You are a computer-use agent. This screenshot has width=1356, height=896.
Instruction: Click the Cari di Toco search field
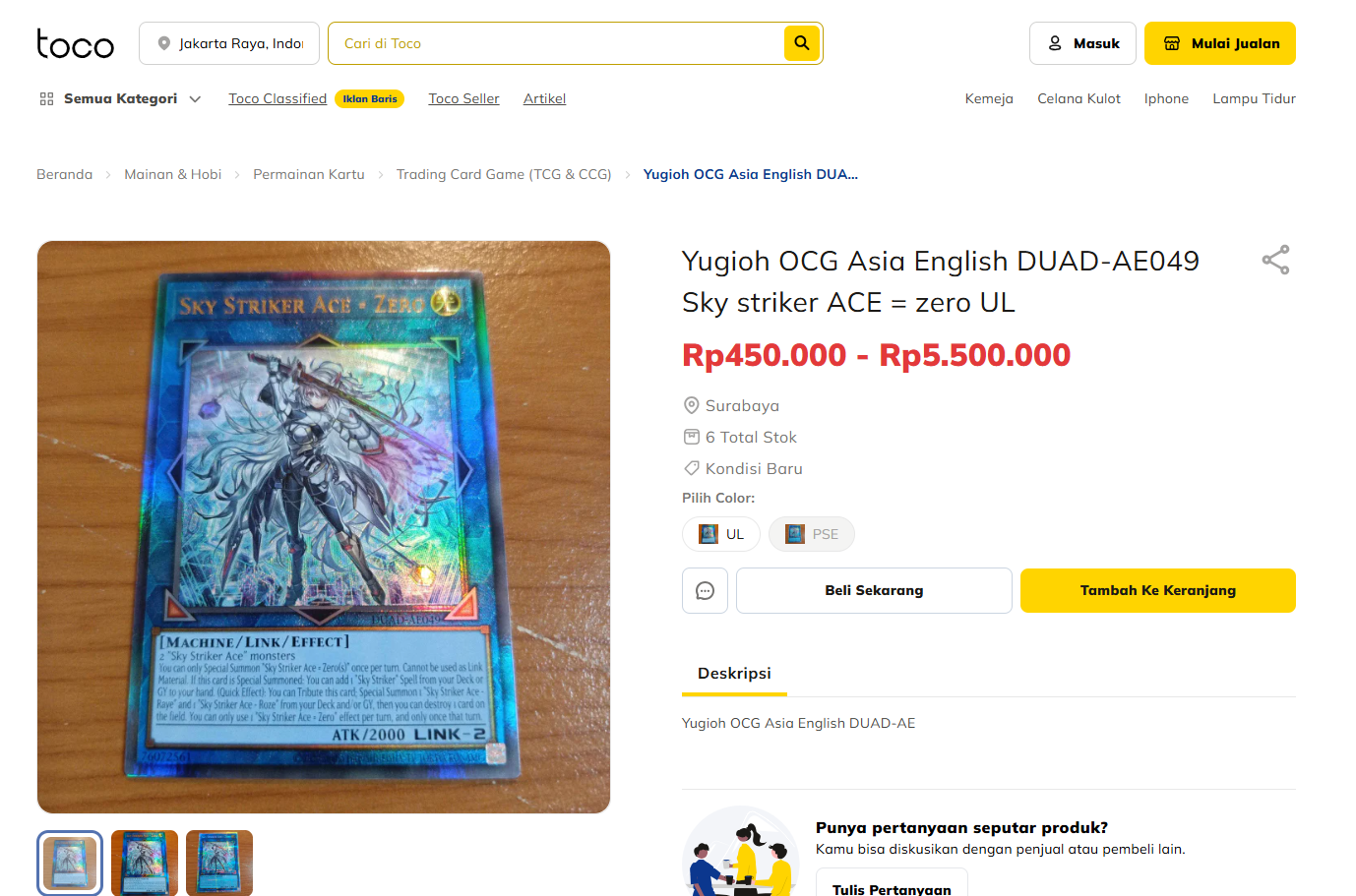[556, 43]
